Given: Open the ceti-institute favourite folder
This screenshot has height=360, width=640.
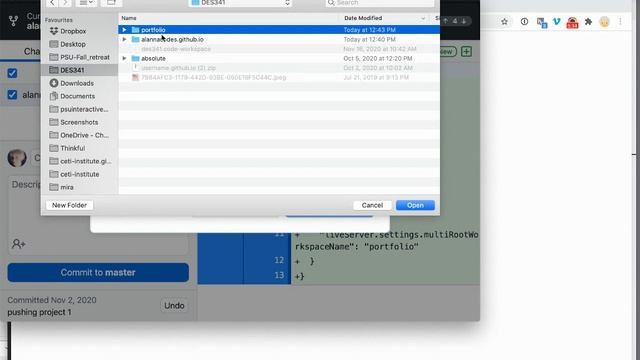Looking at the screenshot, I should pyautogui.click(x=74, y=174).
